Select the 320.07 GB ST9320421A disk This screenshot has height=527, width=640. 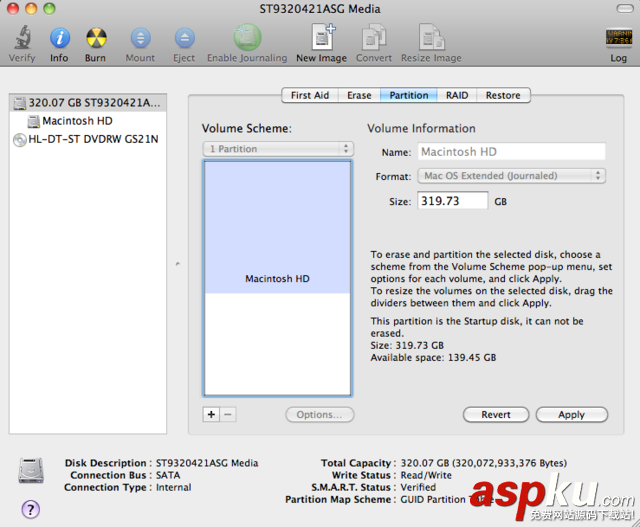coord(88,102)
